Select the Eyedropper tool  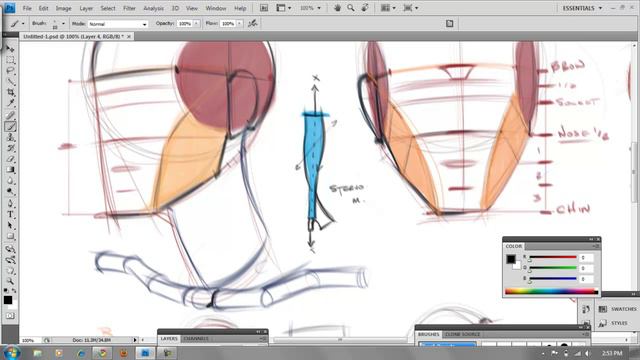[10, 103]
